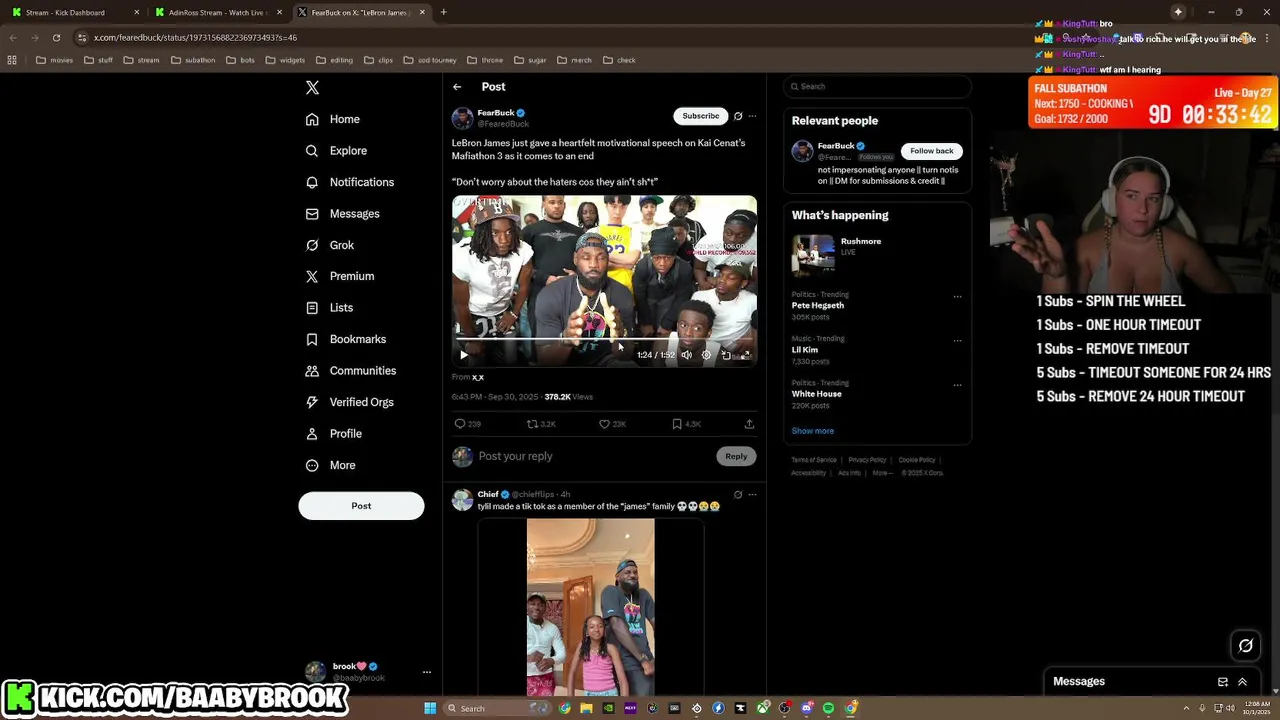
Task: Open Premium in the X sidebar
Action: (340, 276)
